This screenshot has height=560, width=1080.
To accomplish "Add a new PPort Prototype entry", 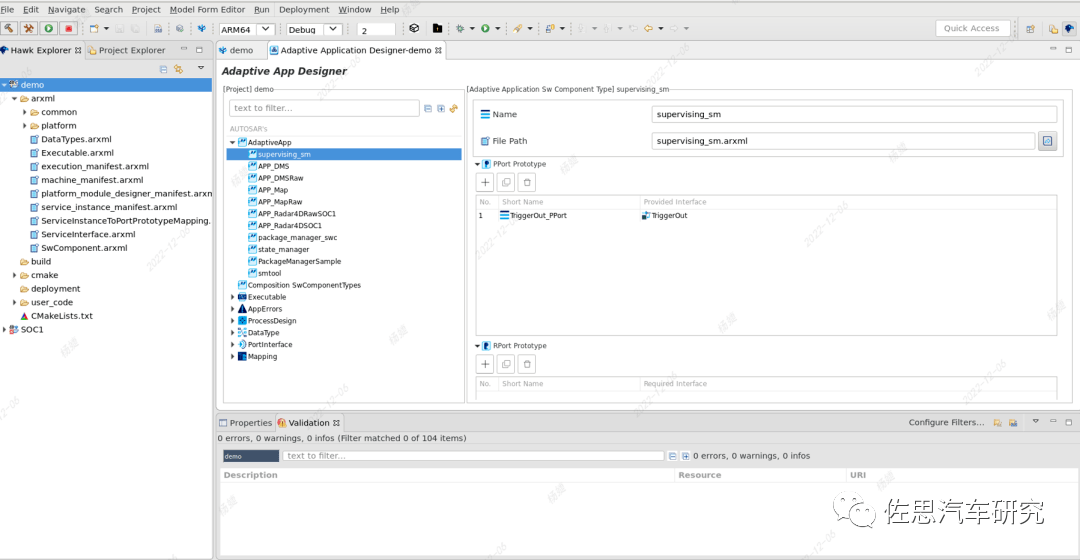I will [484, 182].
